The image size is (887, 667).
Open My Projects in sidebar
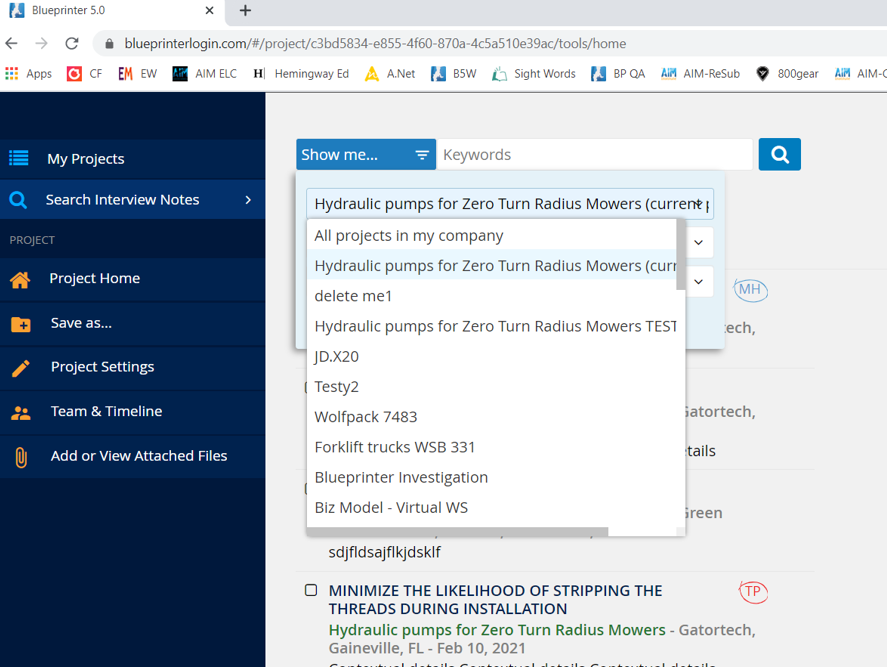tap(132, 159)
